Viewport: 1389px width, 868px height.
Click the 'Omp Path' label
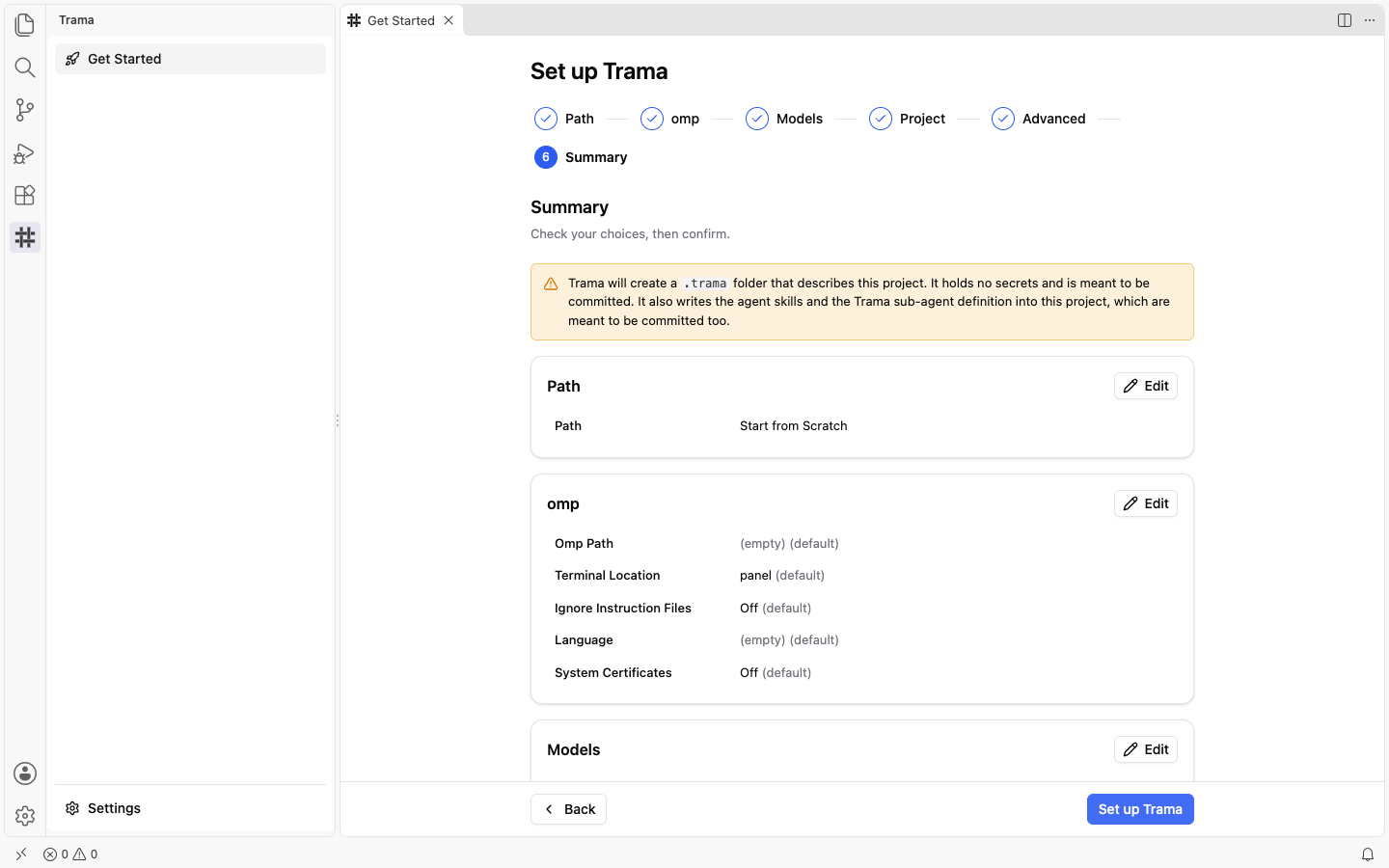[584, 543]
